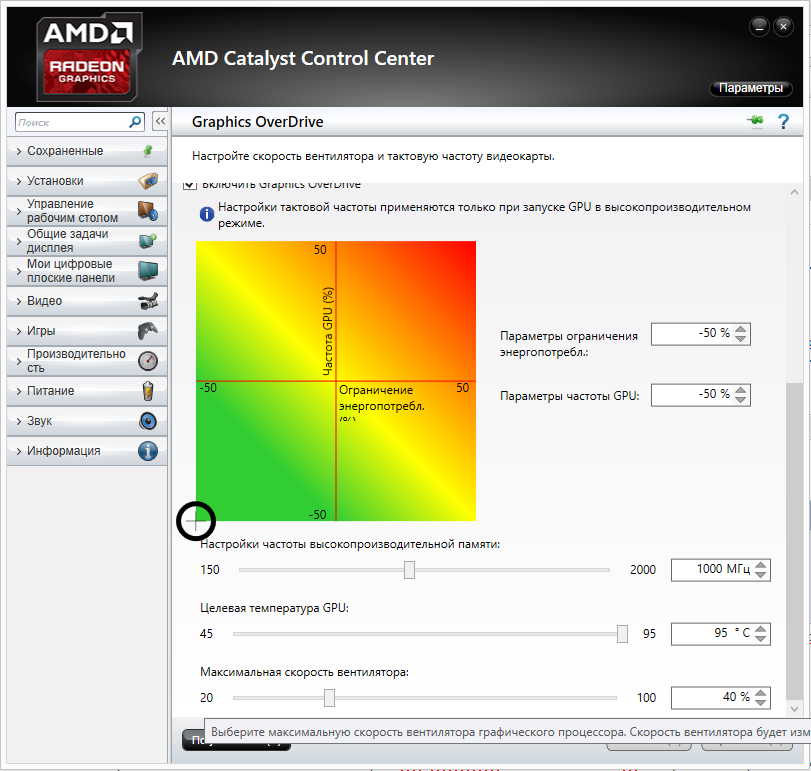Click the maximum fan speed slider thumb
This screenshot has width=811, height=771.
click(329, 698)
